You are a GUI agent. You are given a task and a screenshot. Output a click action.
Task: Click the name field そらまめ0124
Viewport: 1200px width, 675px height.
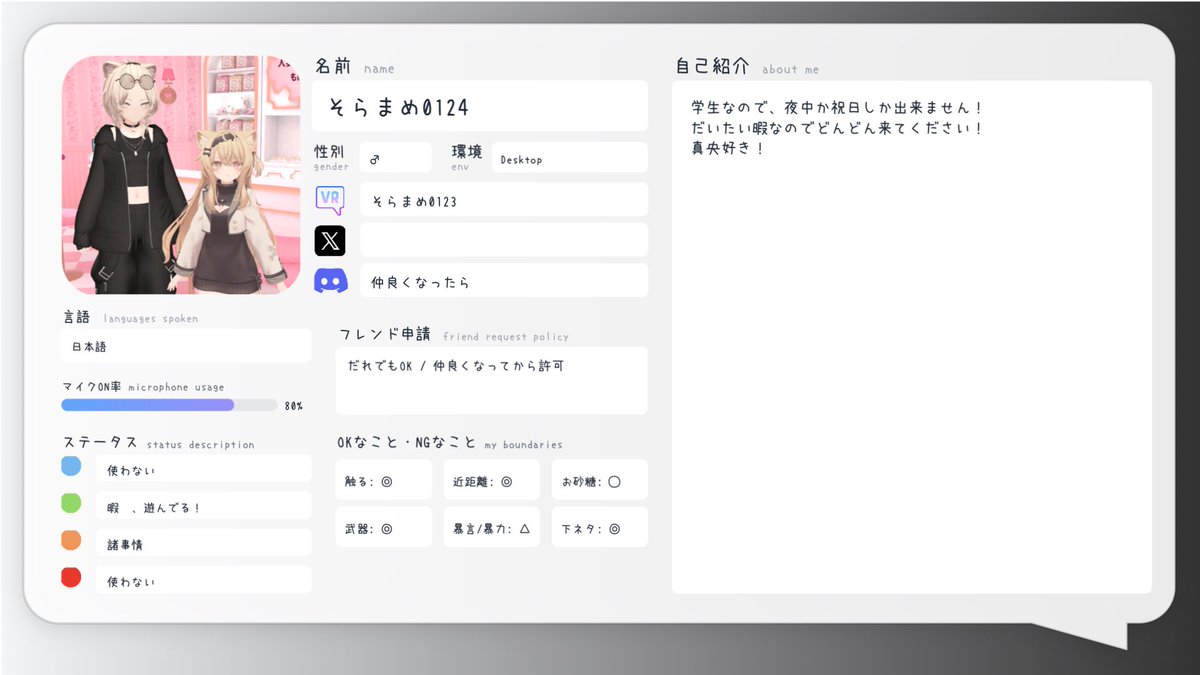tap(480, 106)
